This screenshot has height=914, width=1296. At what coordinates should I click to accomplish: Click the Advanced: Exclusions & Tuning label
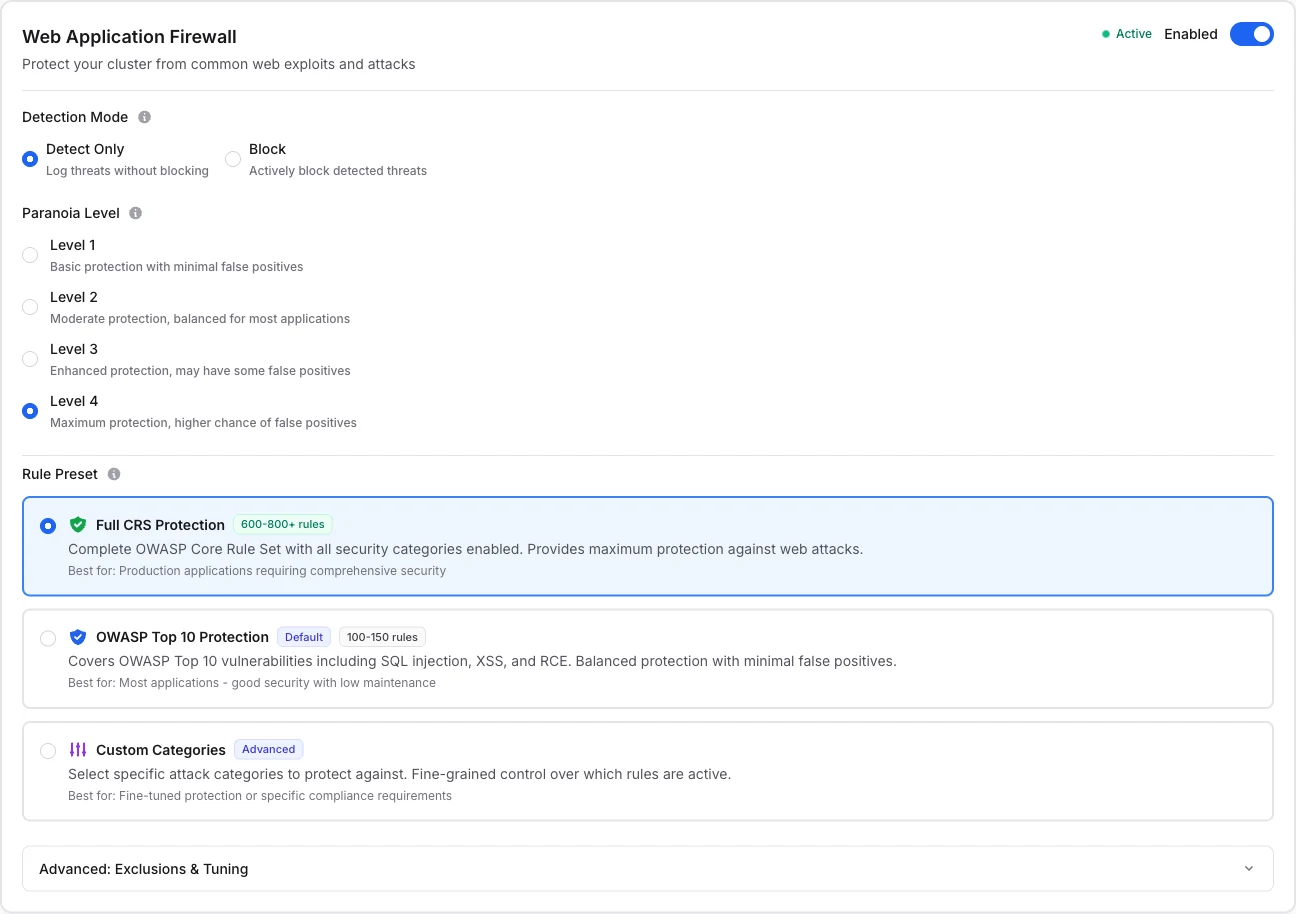coord(144,869)
